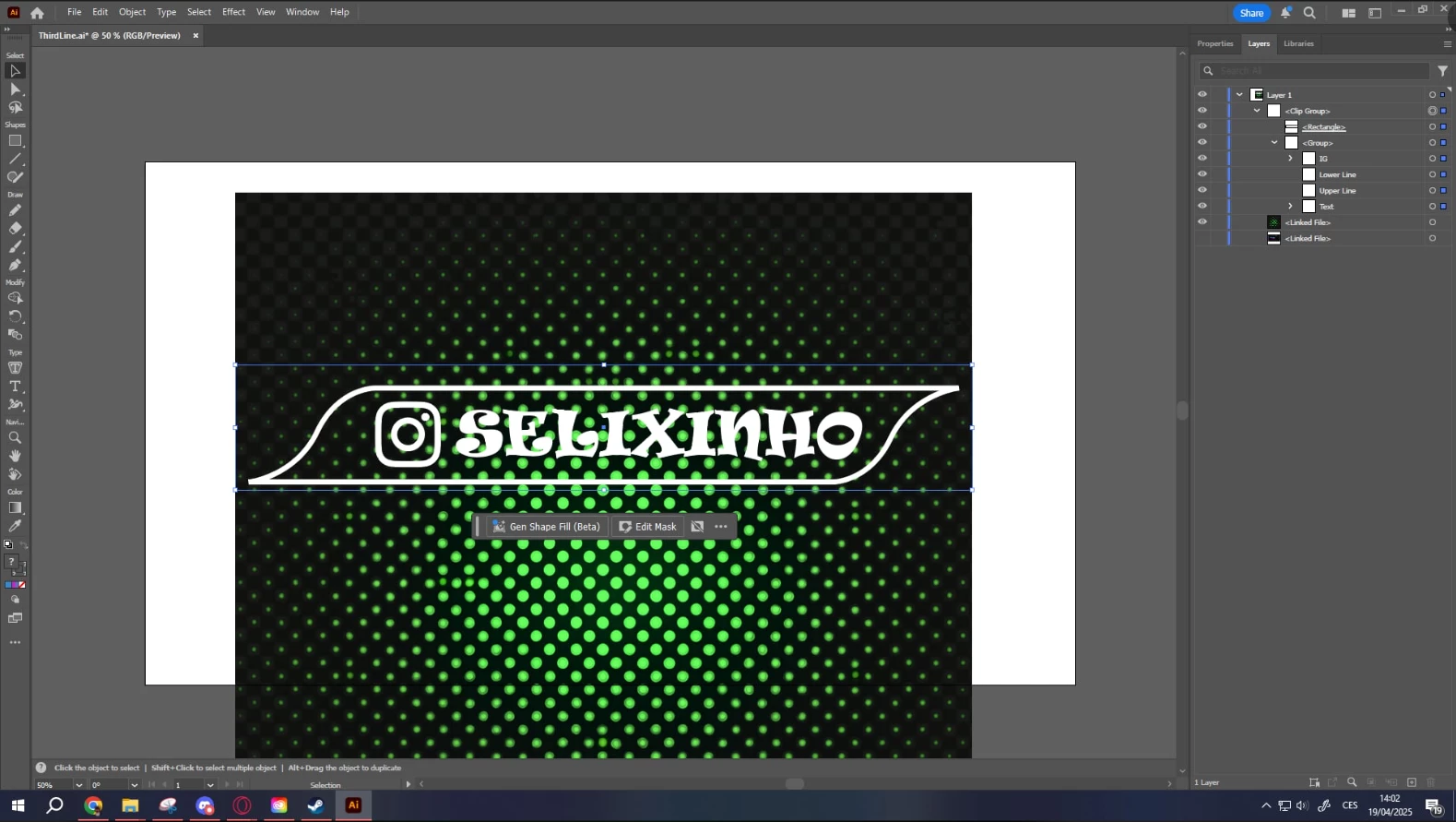The image size is (1456, 822).
Task: Select the Gradient tool
Action: (x=15, y=507)
